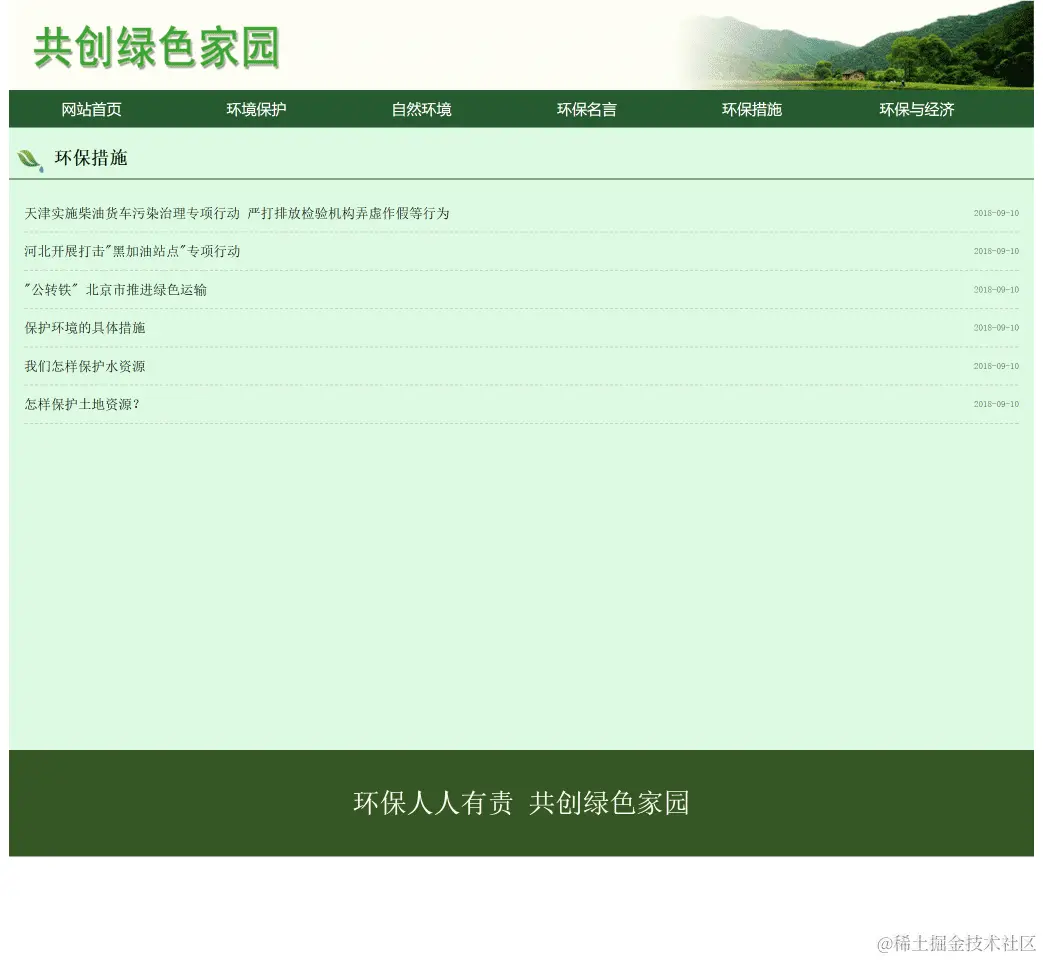The width and height of the screenshot is (1043, 960).
Task: Switch to the 自然环境 section
Action: tap(421, 109)
